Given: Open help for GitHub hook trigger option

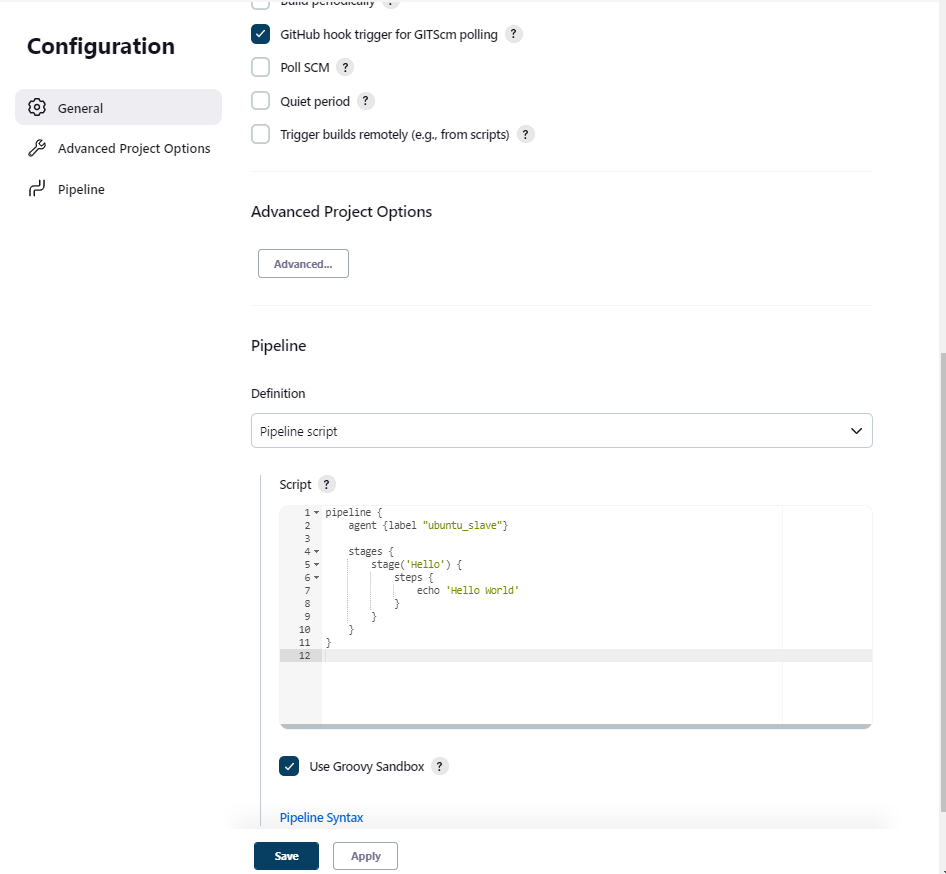Looking at the screenshot, I should click(x=514, y=34).
